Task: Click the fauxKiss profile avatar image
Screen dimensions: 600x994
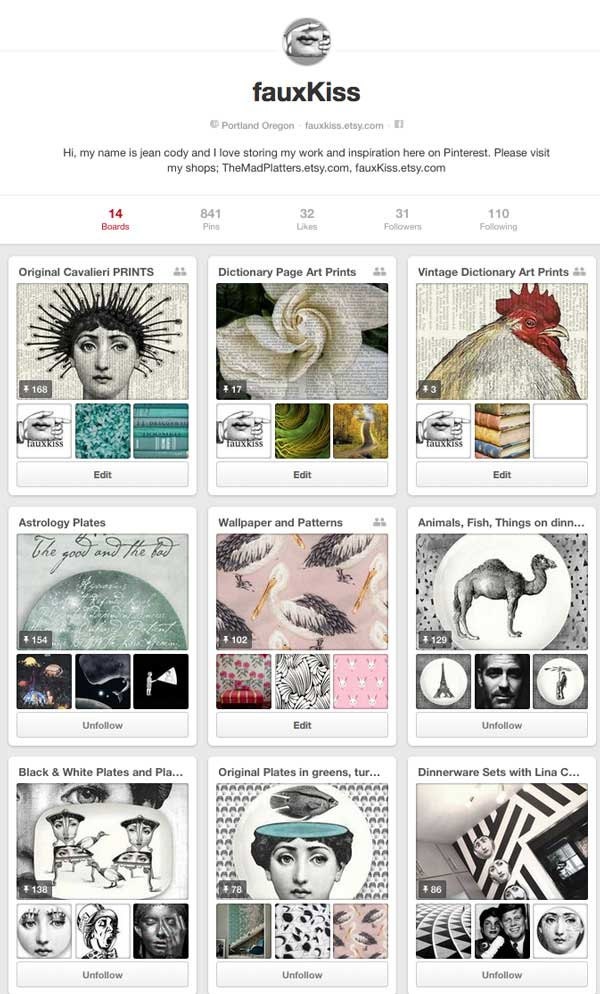Action: (306, 41)
